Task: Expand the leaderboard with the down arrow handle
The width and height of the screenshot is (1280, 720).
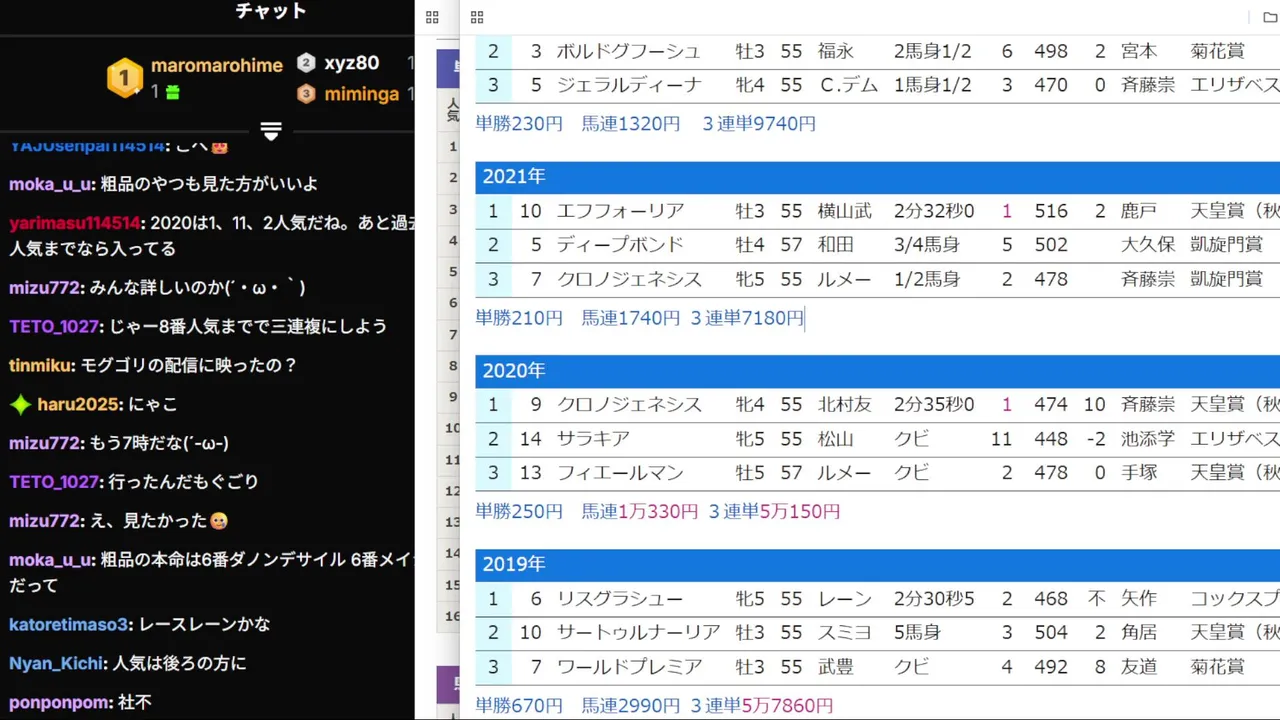Action: click(x=271, y=131)
